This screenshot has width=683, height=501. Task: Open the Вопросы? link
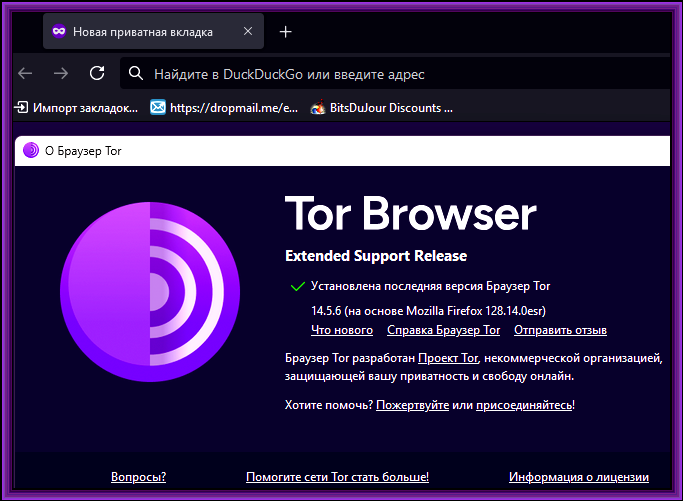pyautogui.click(x=139, y=477)
